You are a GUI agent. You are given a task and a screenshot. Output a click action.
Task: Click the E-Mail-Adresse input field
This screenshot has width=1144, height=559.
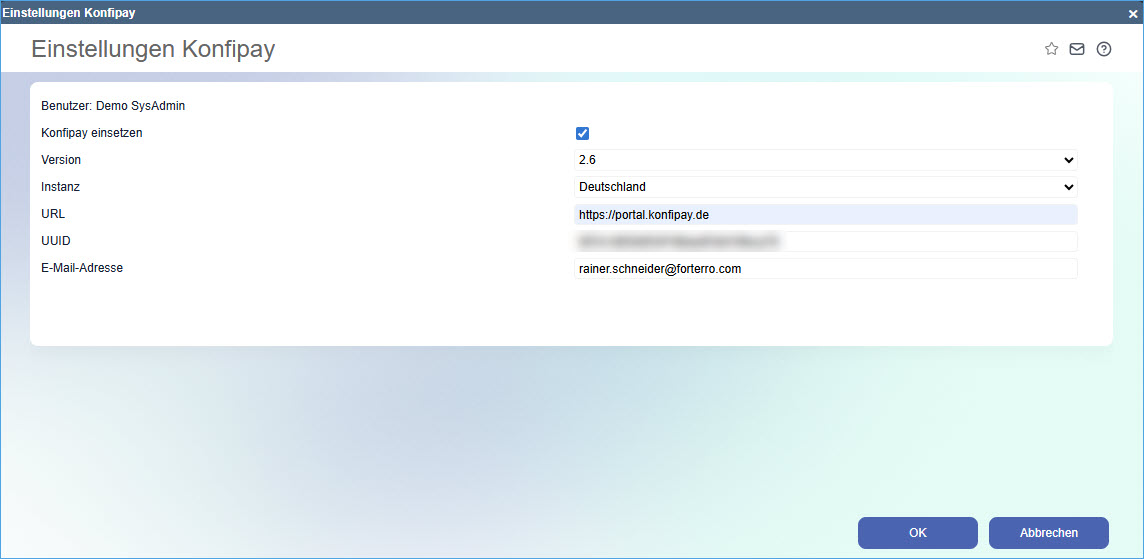point(826,269)
